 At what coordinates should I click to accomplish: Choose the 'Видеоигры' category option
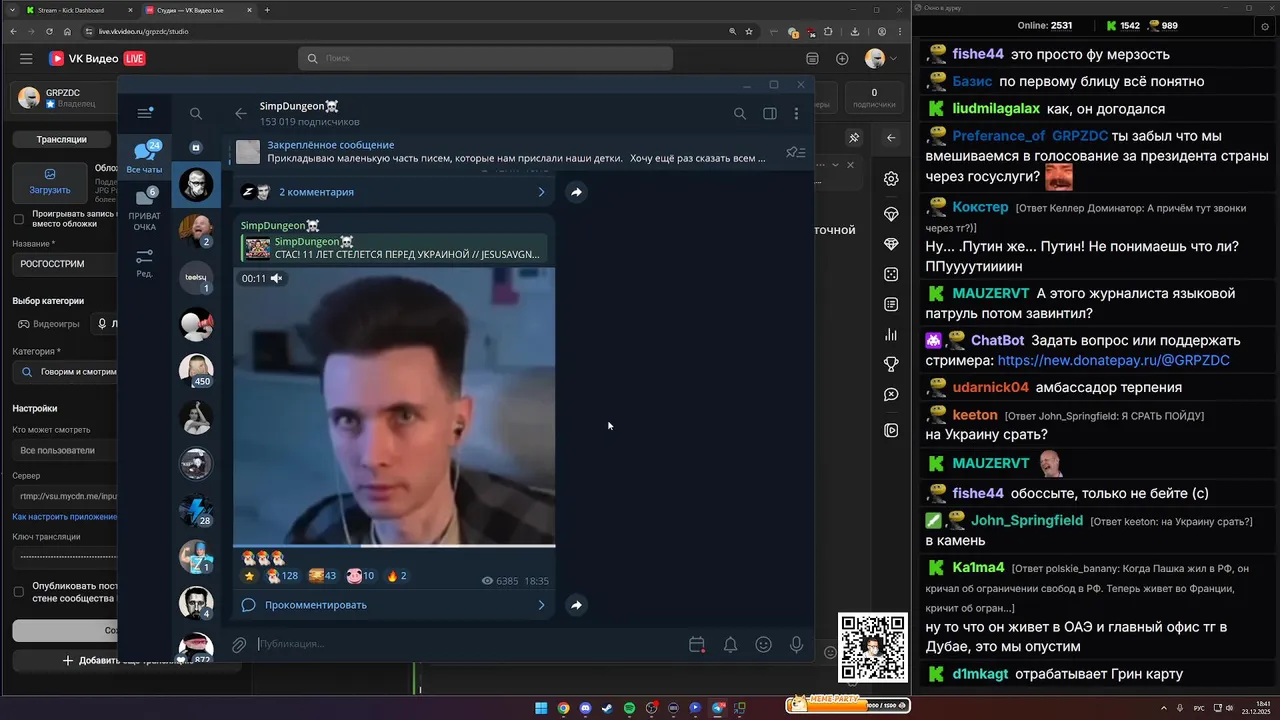pos(49,324)
